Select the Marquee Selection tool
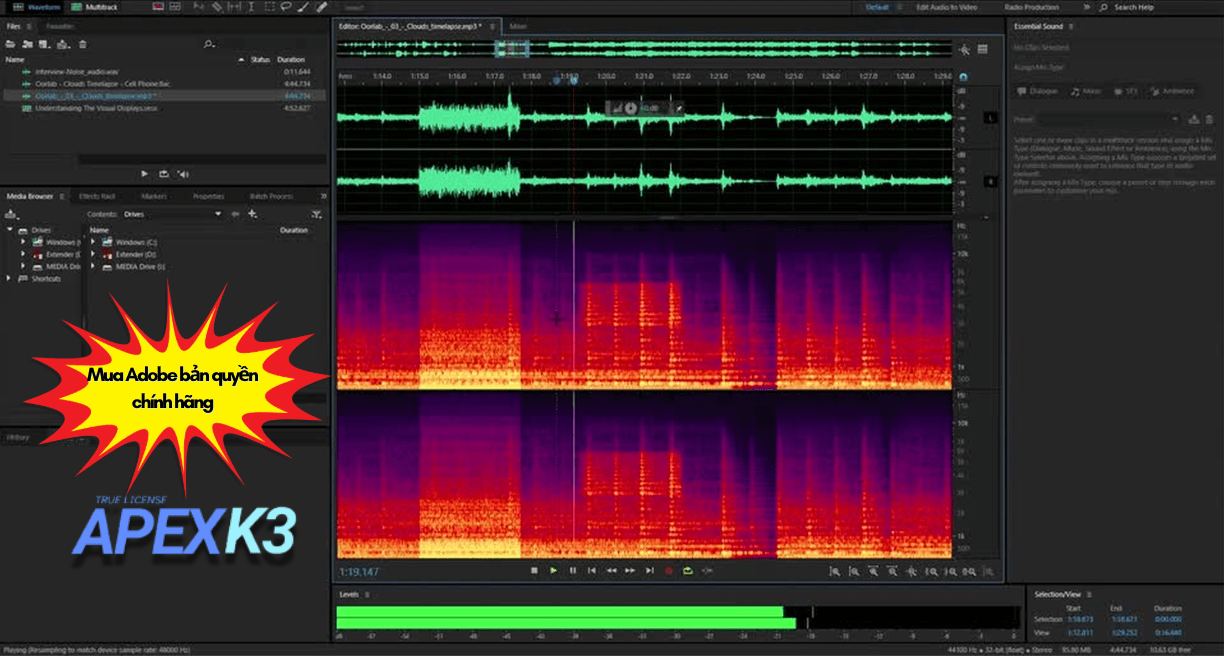1224x656 pixels. [270, 7]
